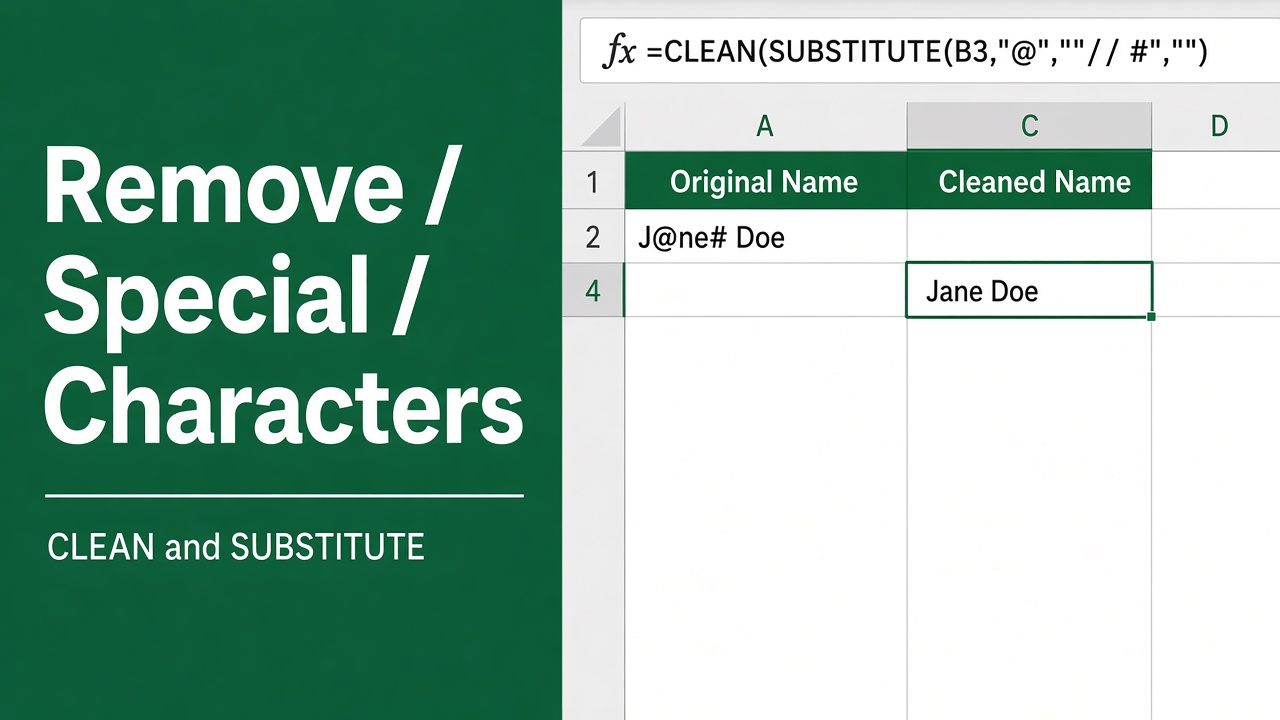Click empty cell C2 under Cleaned Name
1280x720 pixels.
coord(1029,237)
